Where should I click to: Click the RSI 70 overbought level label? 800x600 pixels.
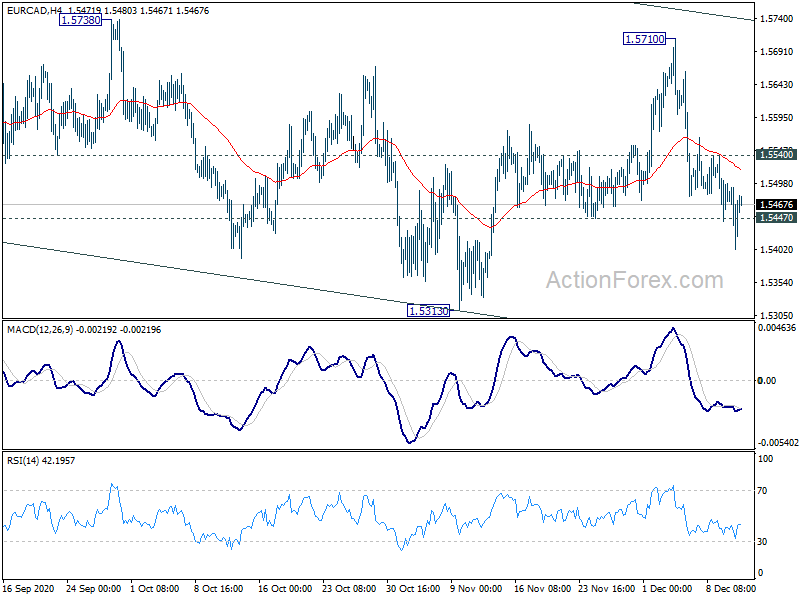click(x=762, y=491)
